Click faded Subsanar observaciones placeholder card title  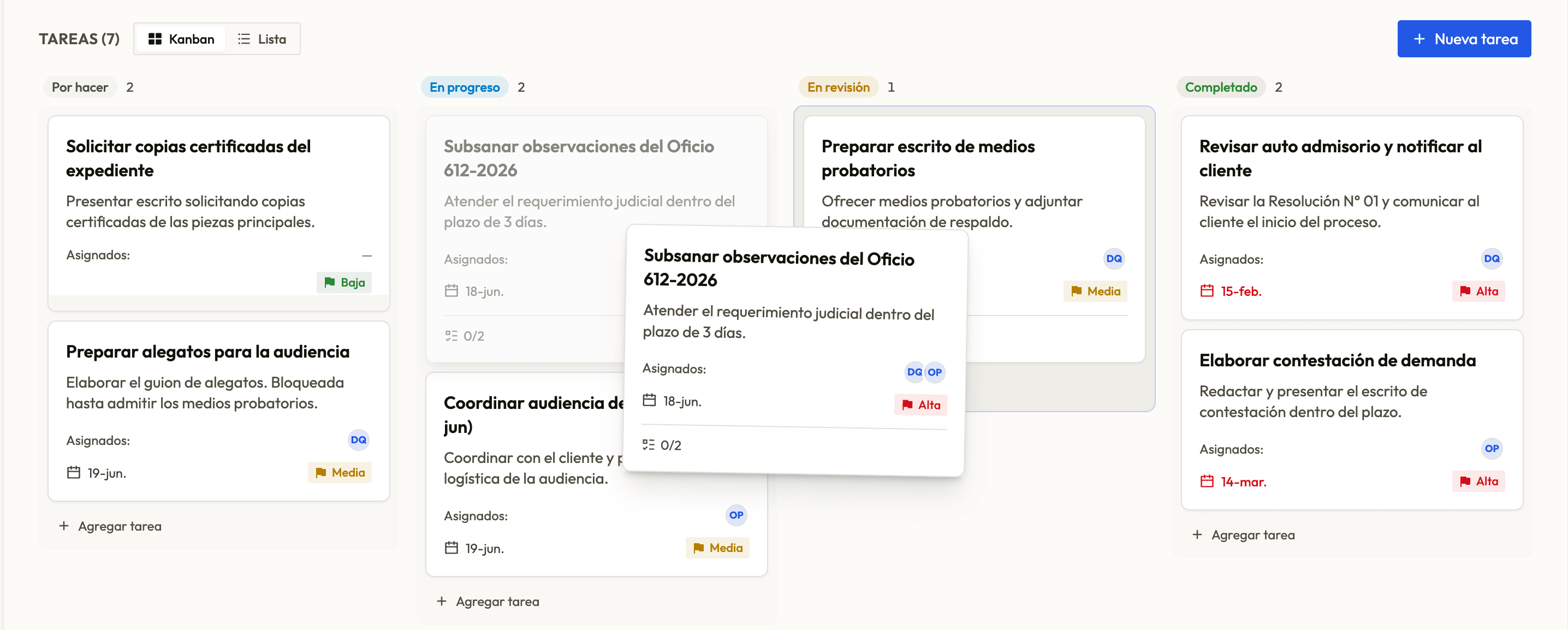[578, 158]
